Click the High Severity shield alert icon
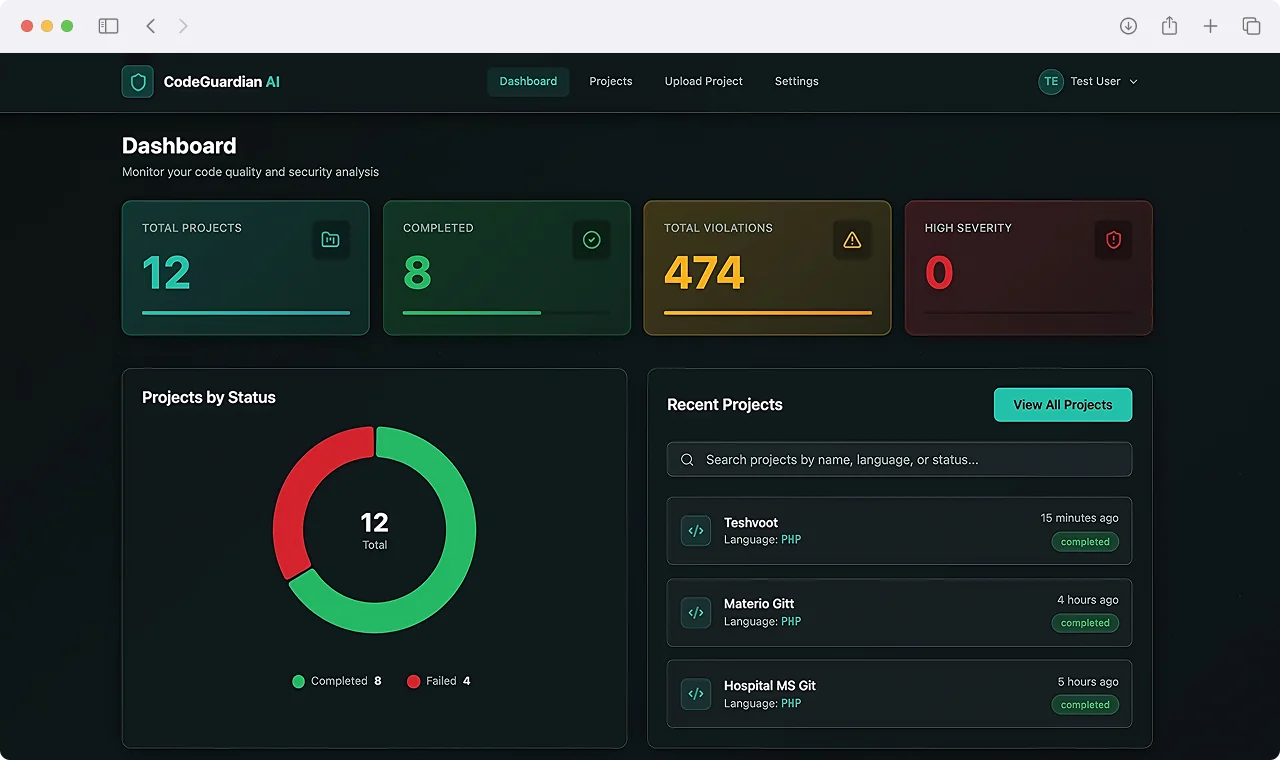 point(1114,240)
